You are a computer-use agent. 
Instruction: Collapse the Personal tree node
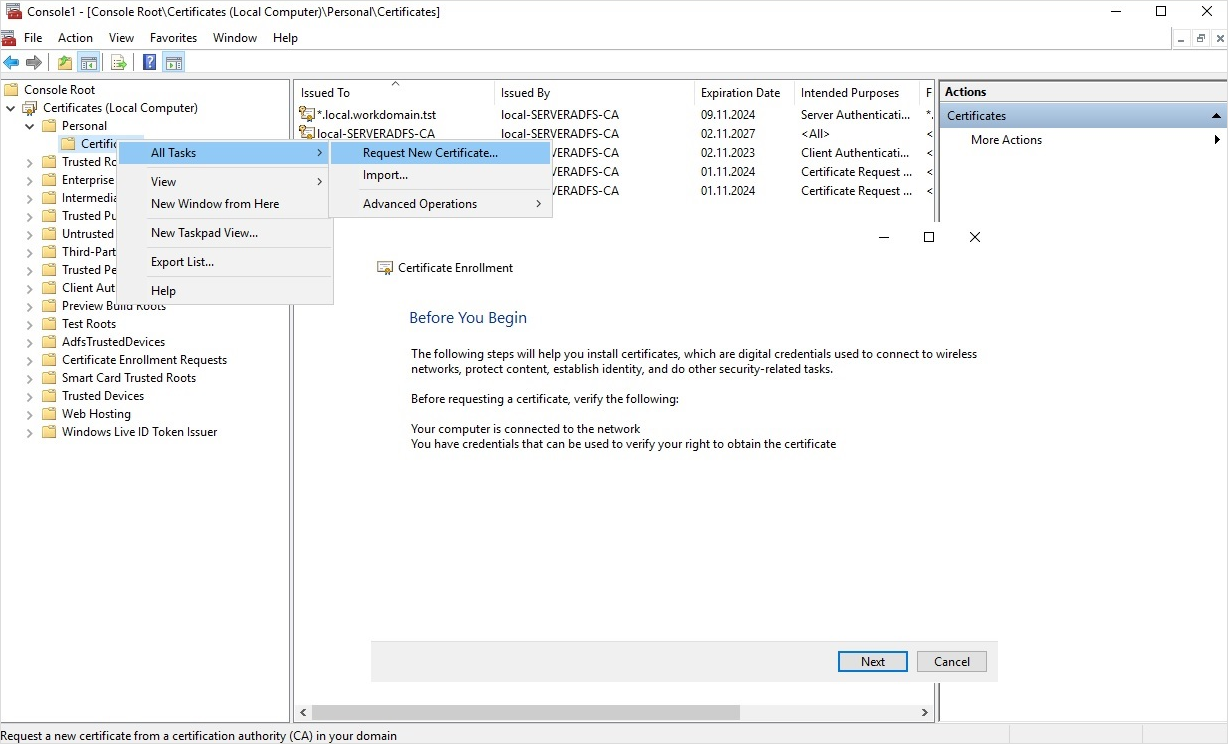pyautogui.click(x=30, y=126)
